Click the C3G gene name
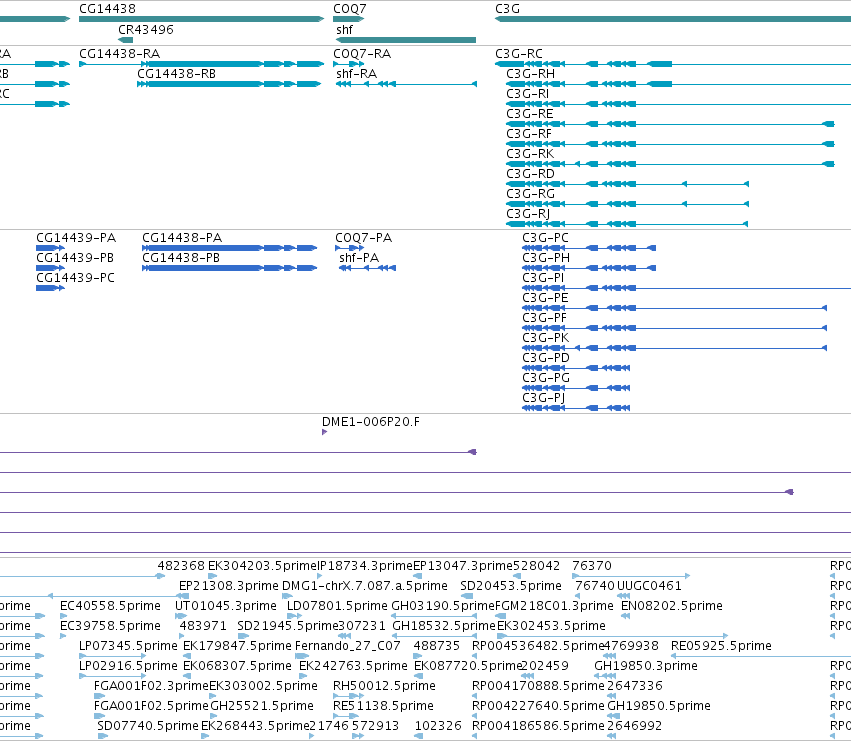The height and width of the screenshot is (741, 851). click(x=507, y=9)
